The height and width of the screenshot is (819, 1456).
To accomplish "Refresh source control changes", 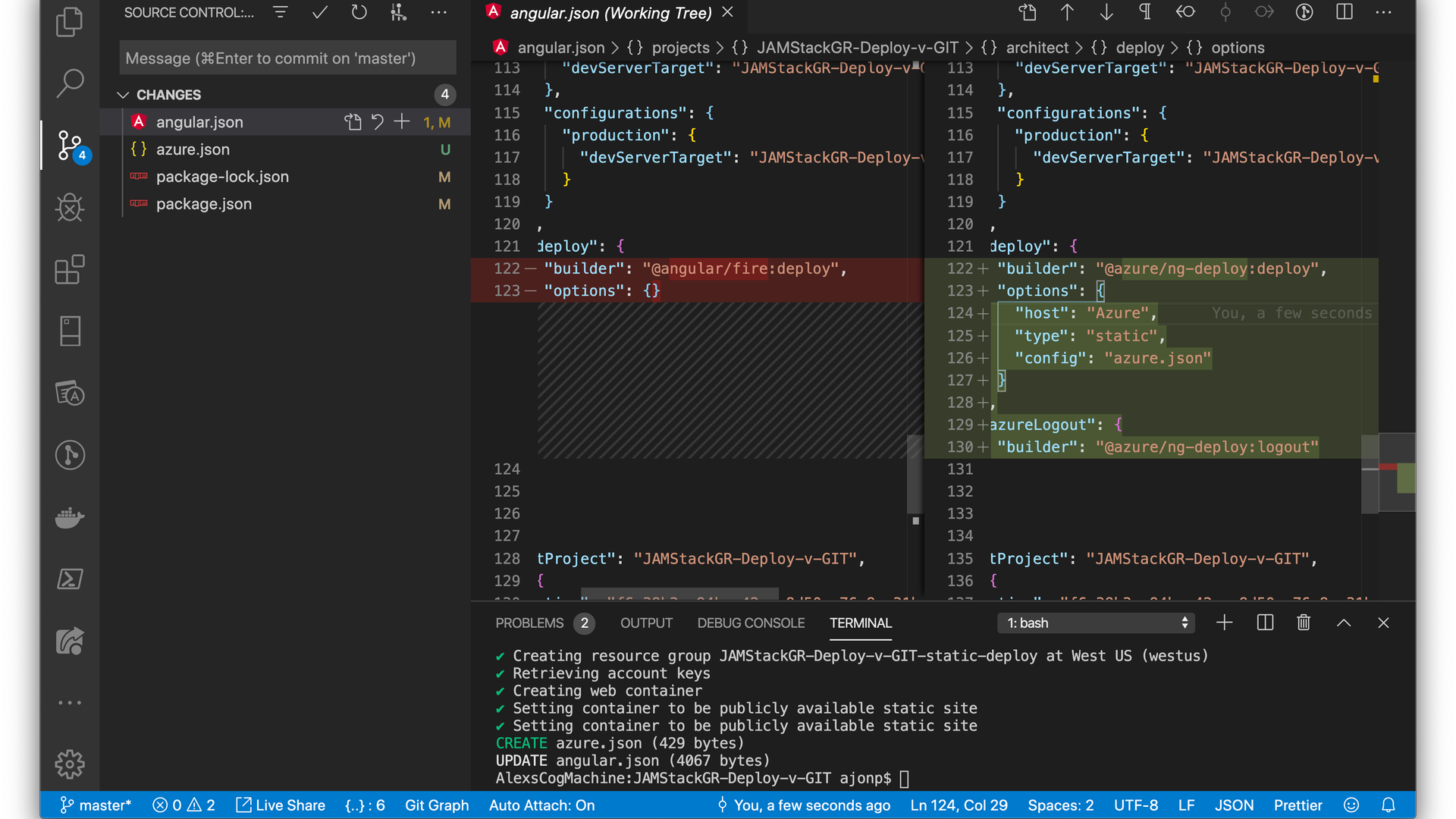I will (359, 12).
